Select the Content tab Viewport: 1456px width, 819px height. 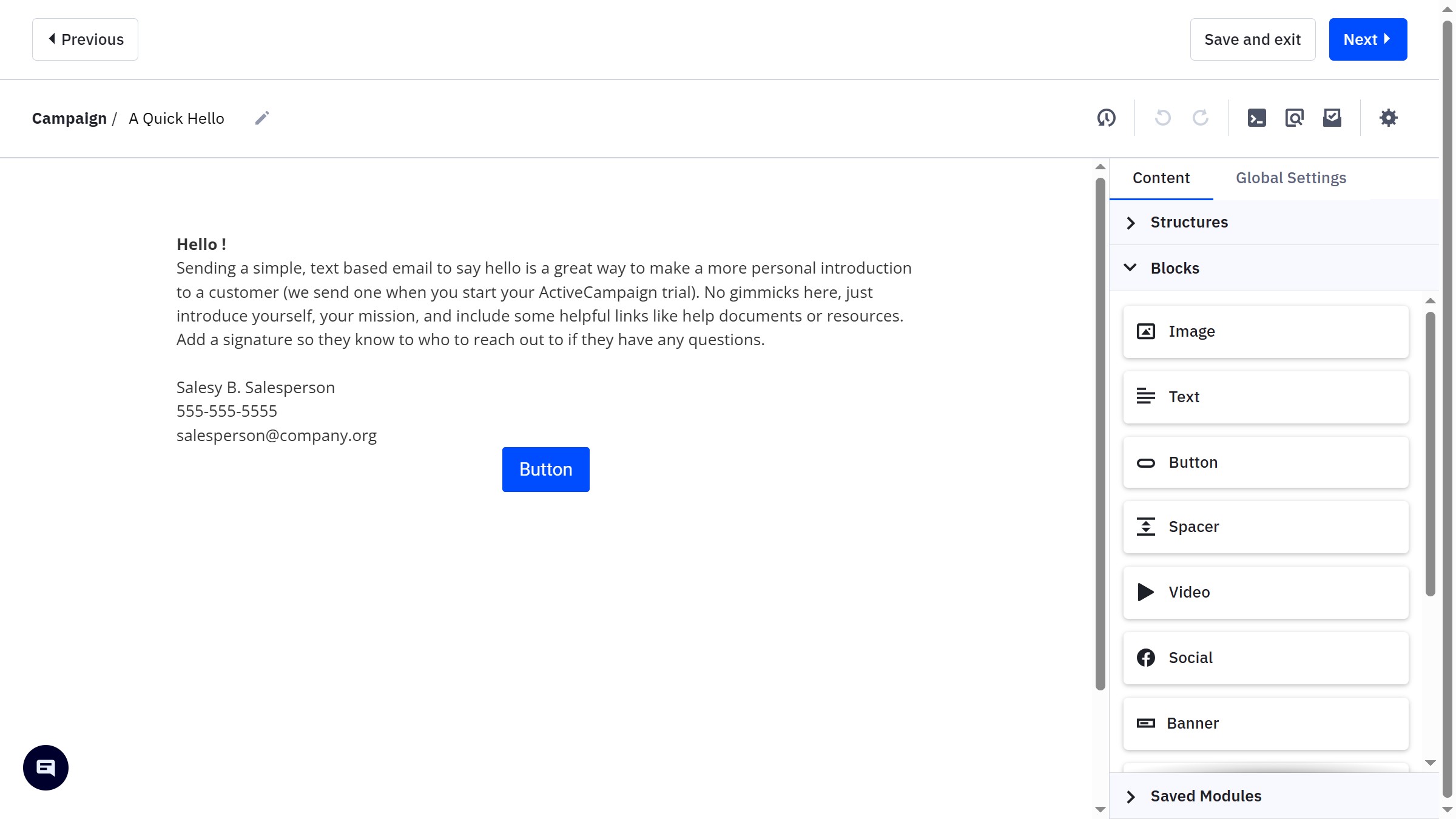tap(1161, 178)
